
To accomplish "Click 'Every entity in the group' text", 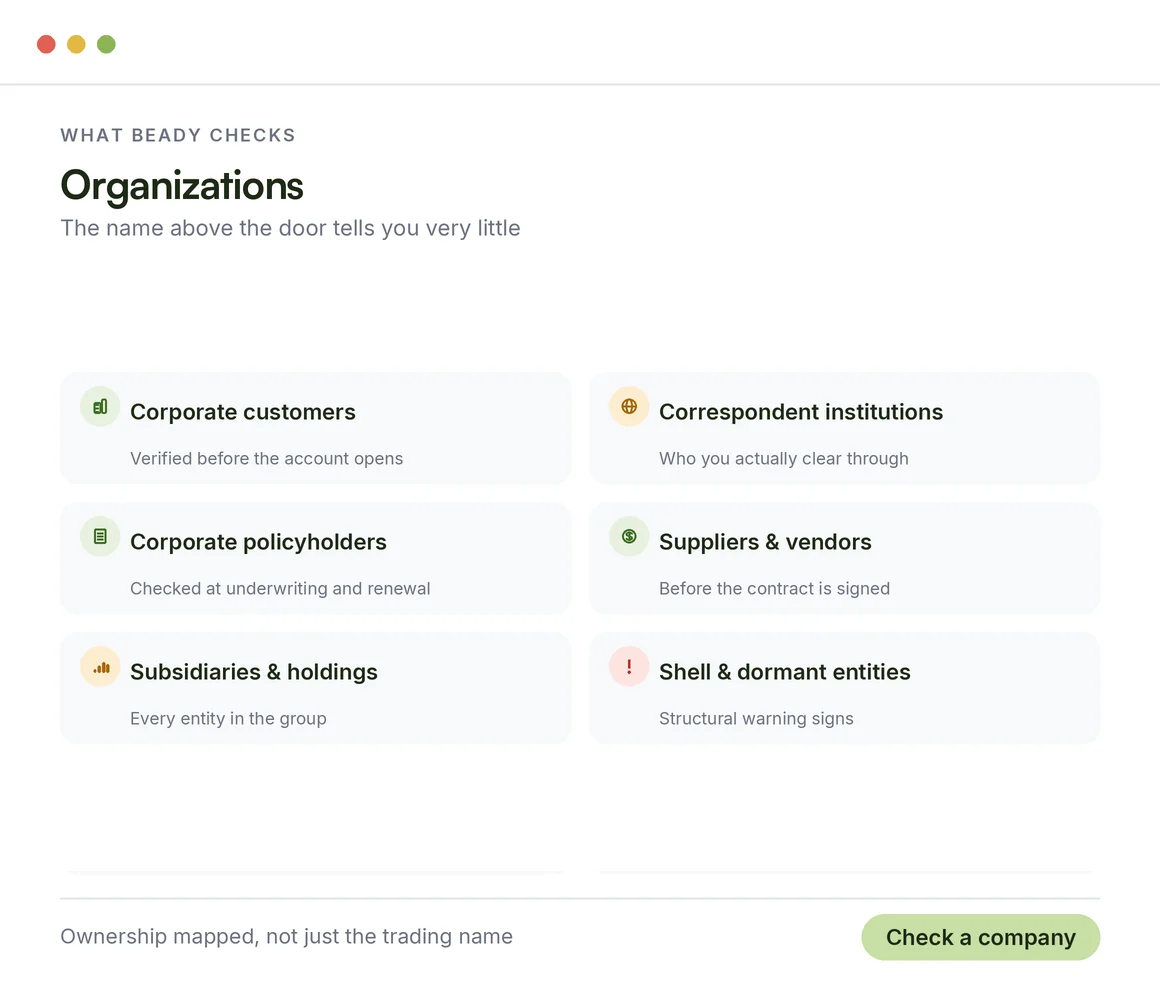I will [x=228, y=719].
